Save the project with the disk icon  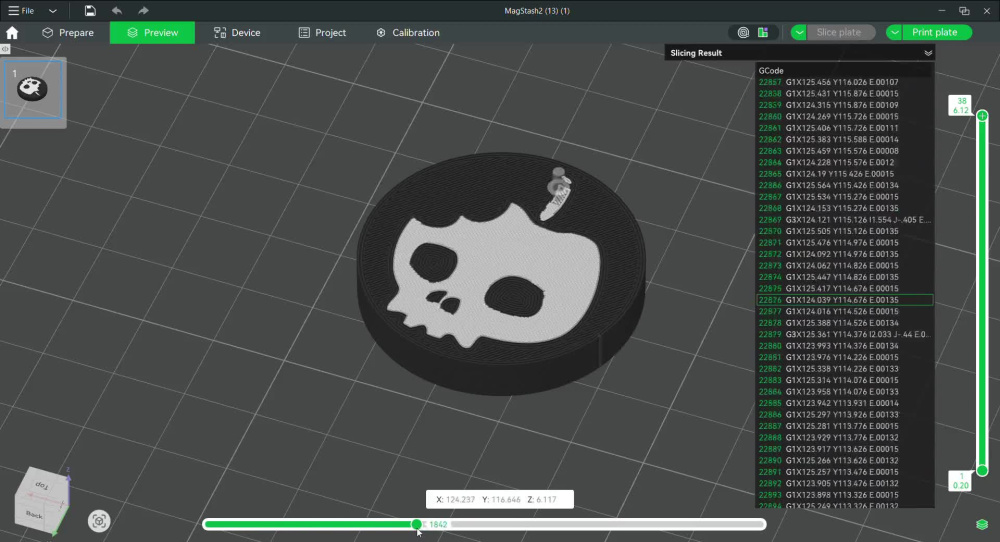coord(90,11)
